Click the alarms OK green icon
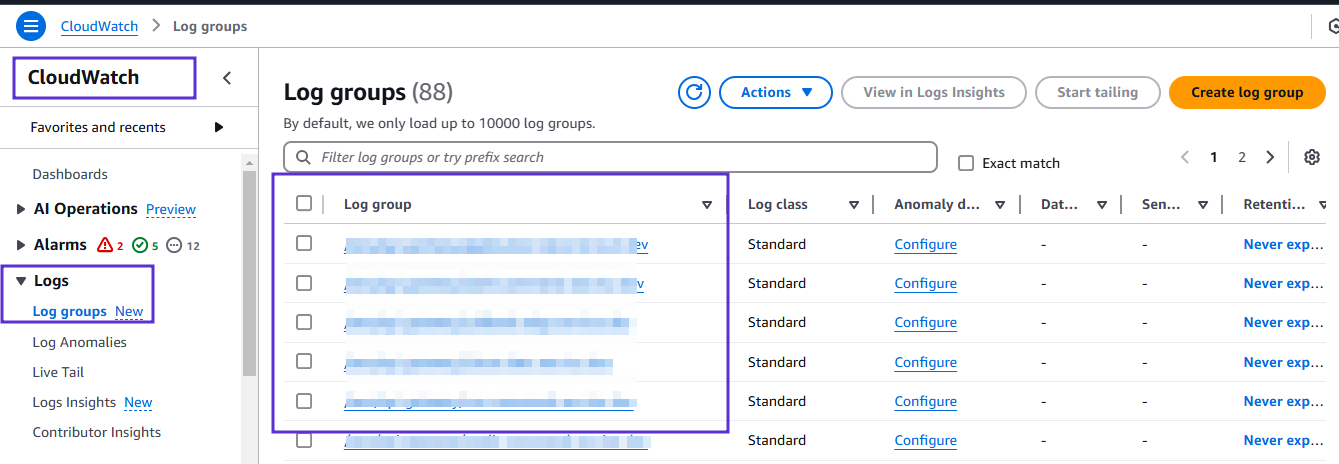Image resolution: width=1339 pixels, height=464 pixels. click(140, 245)
